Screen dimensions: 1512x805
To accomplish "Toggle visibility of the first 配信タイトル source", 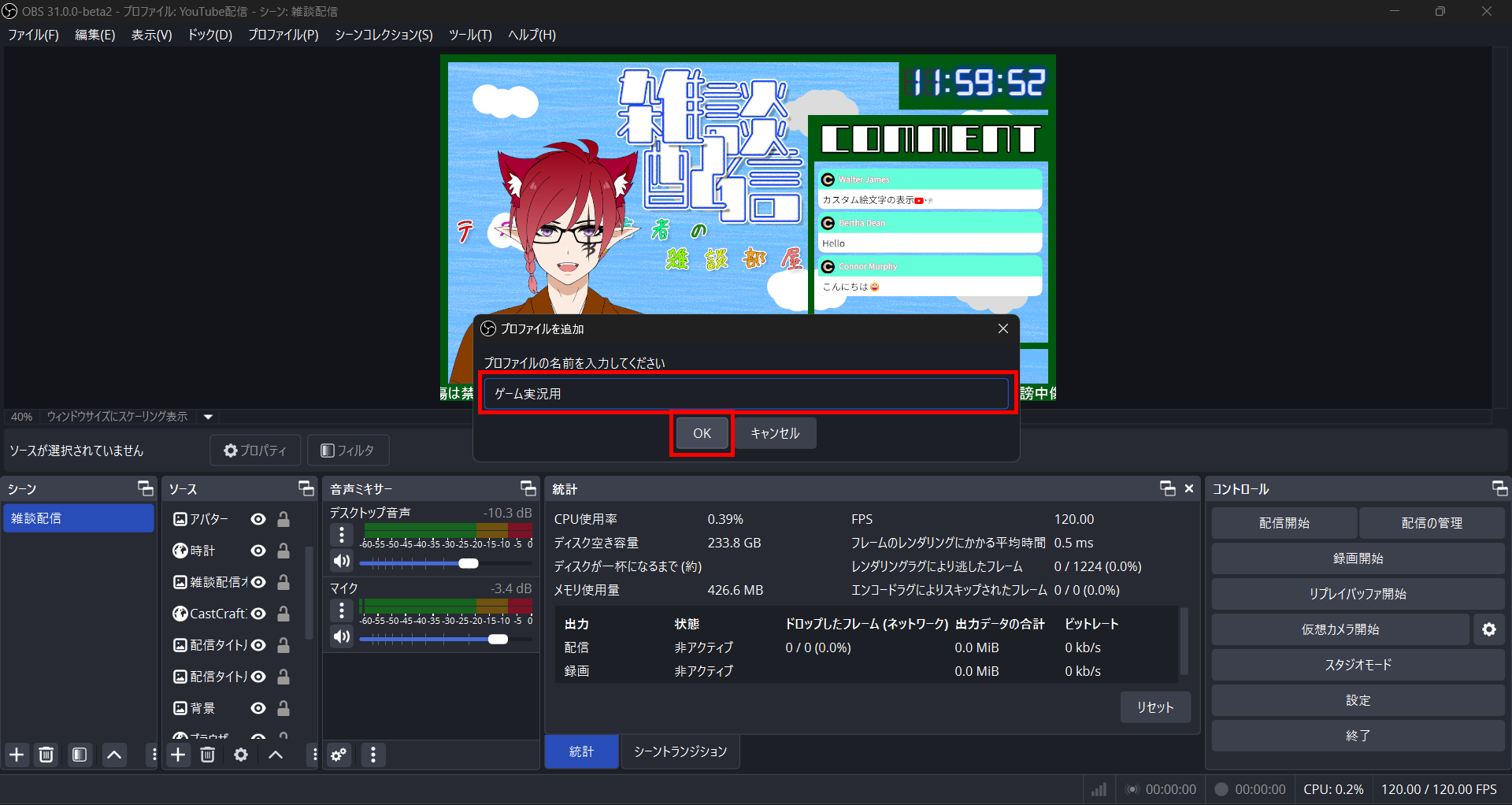I will tap(258, 645).
